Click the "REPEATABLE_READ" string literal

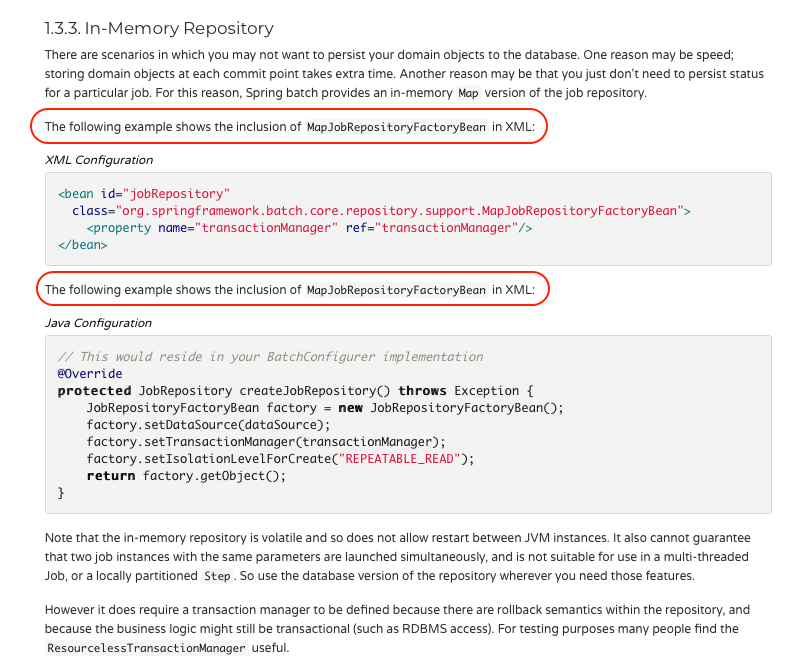[400, 459]
